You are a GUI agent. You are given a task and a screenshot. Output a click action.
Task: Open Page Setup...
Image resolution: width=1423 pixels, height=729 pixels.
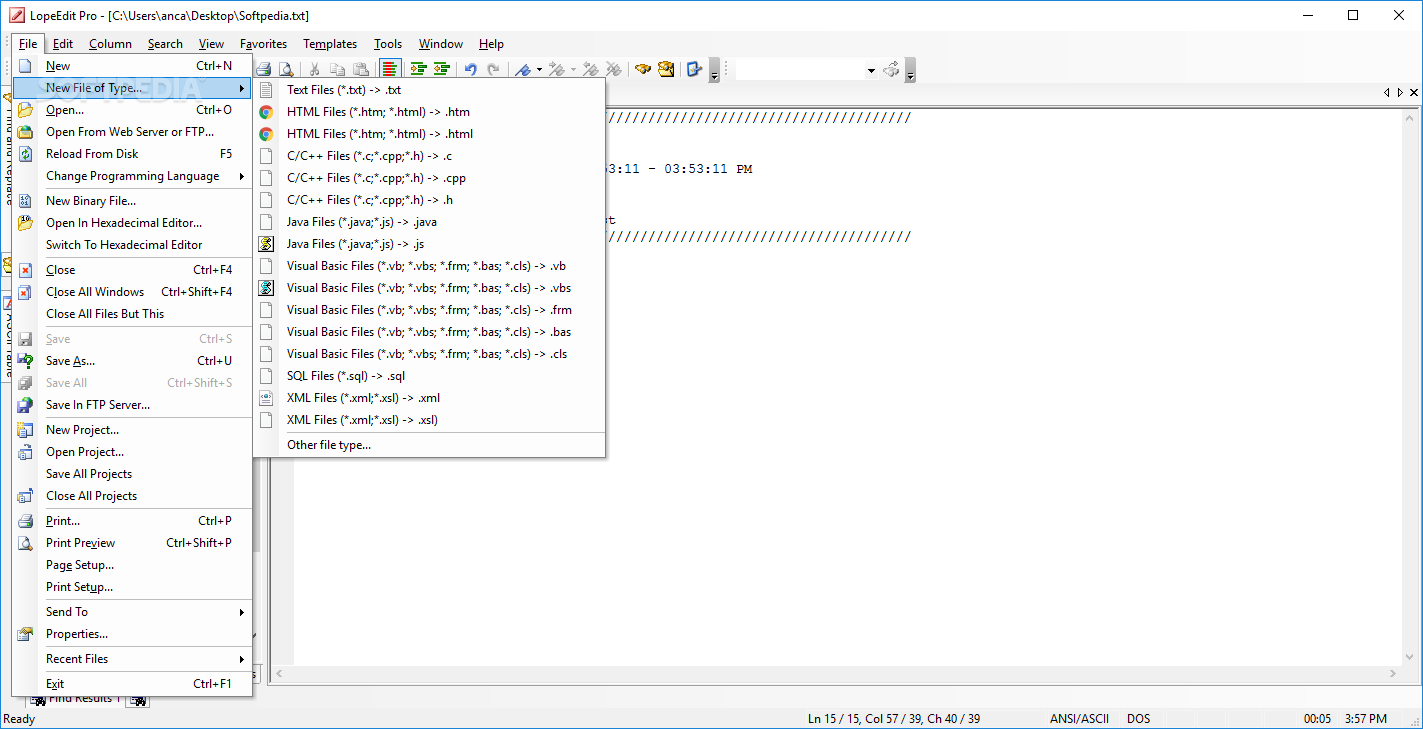(132, 565)
